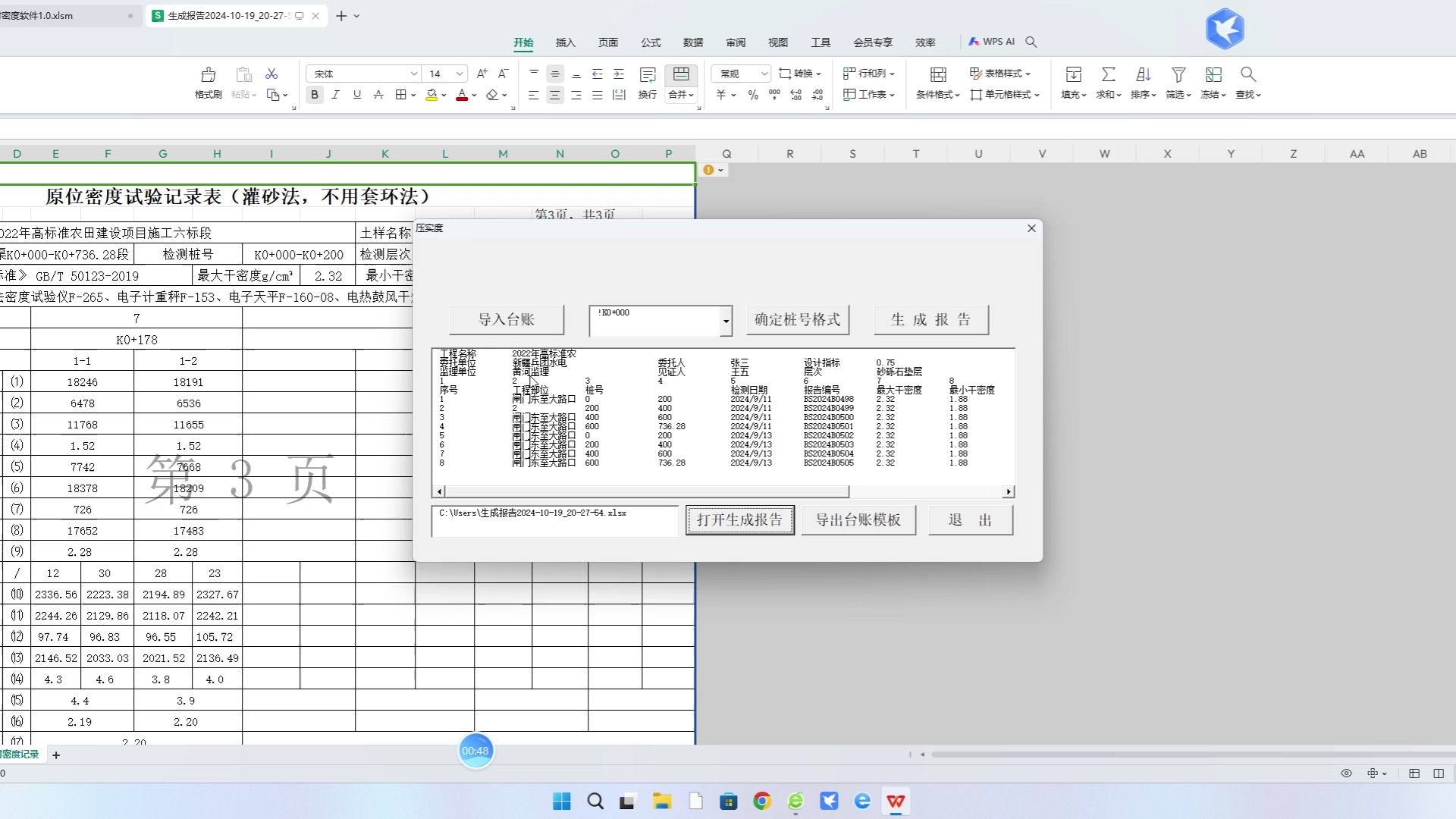Open the Sum (求和) function icon
The width and height of the screenshot is (1456, 819).
click(1108, 75)
